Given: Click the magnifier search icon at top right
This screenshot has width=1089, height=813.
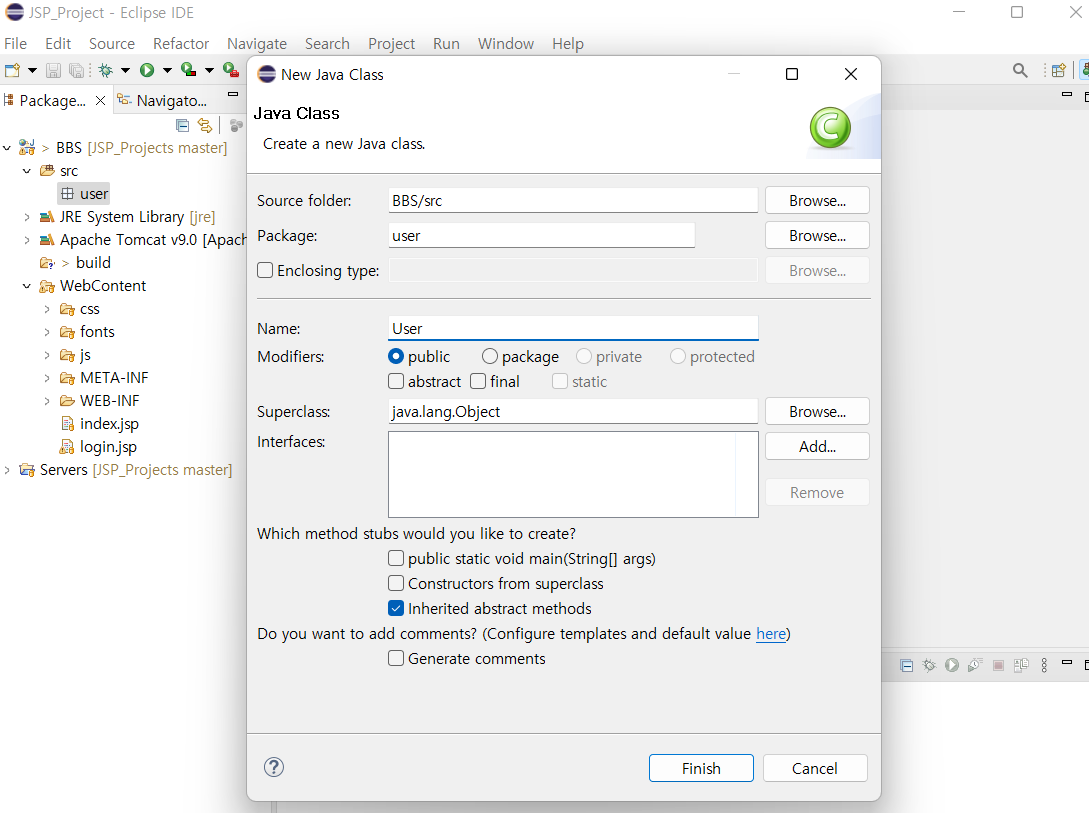Looking at the screenshot, I should coord(1020,70).
